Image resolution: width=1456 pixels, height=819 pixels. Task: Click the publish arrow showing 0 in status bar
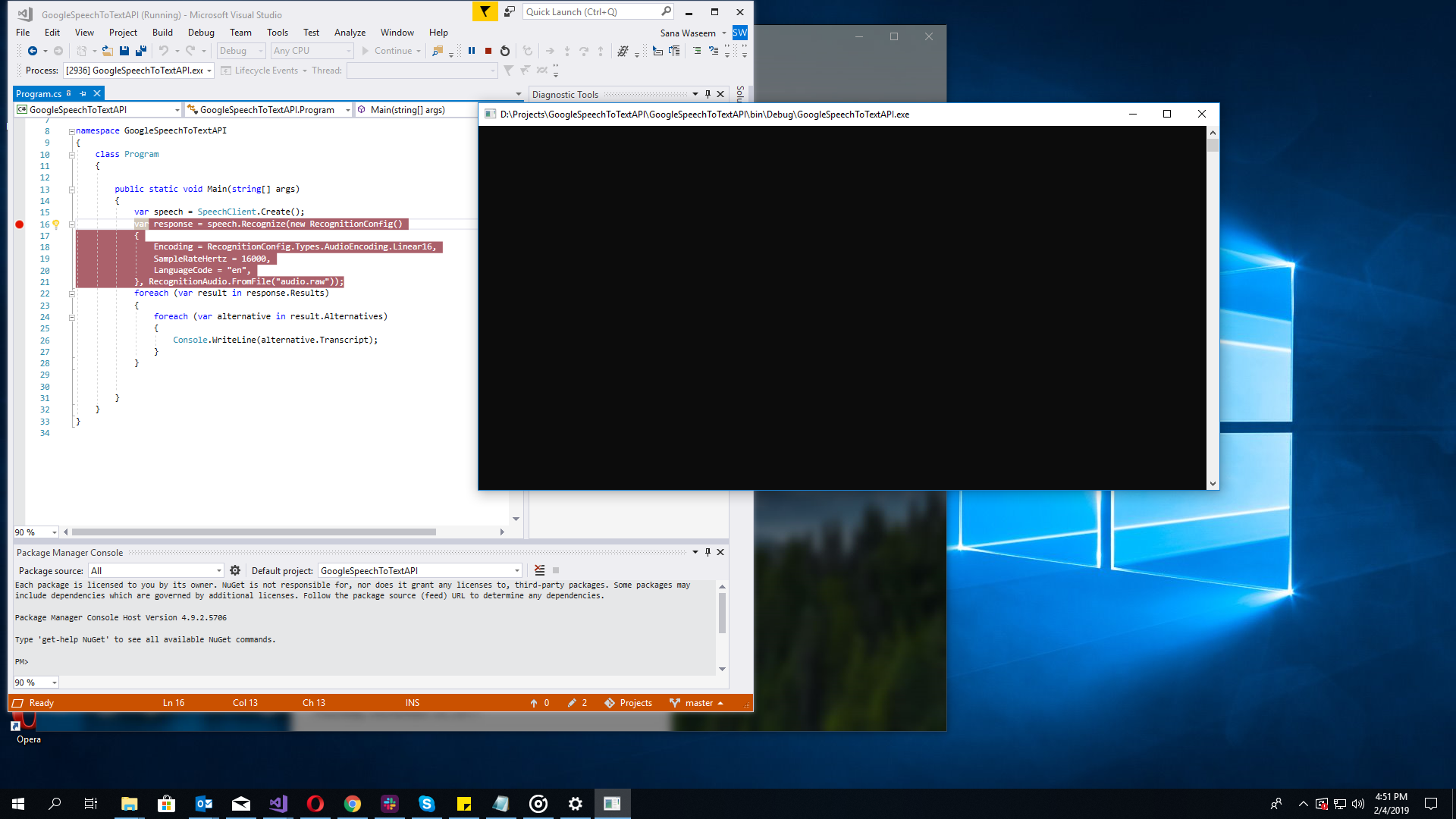[539, 703]
